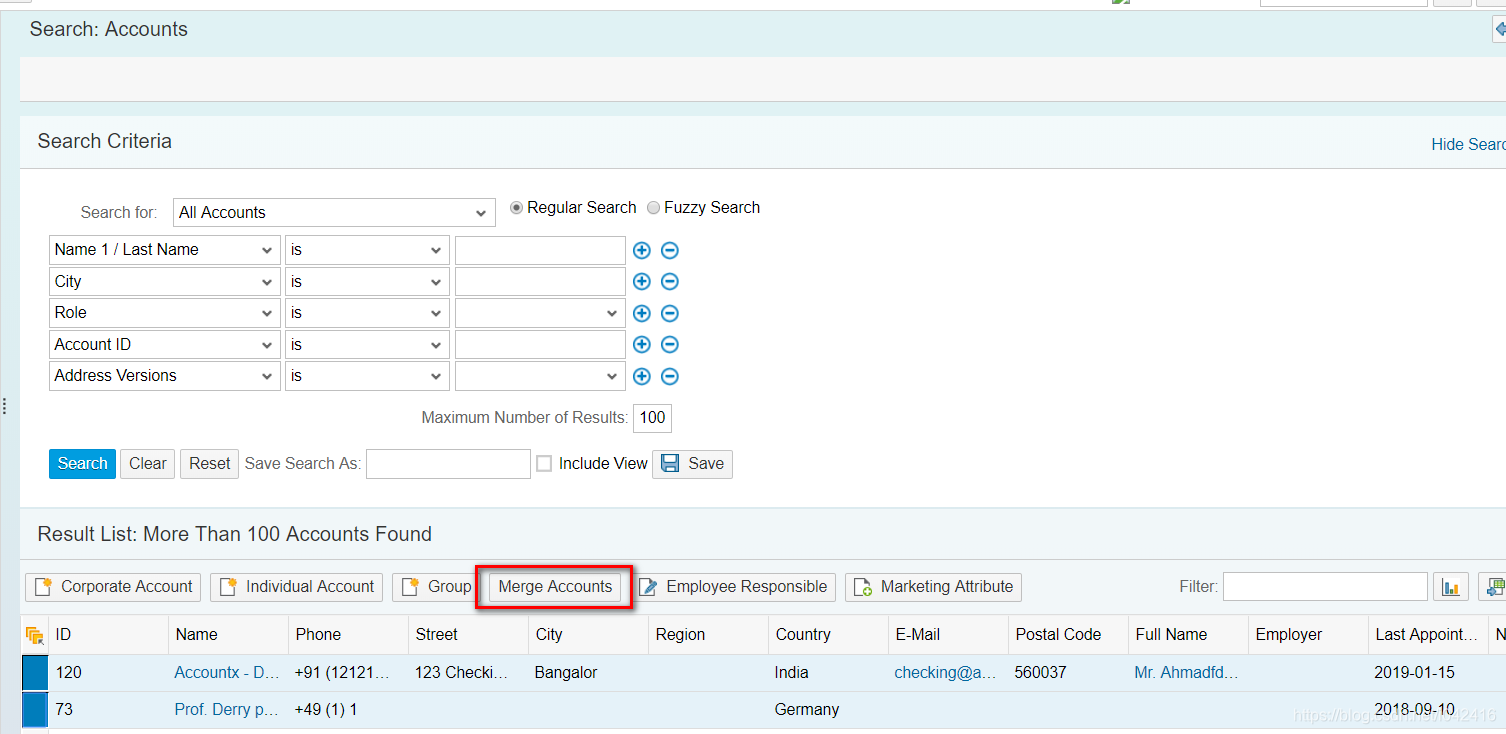This screenshot has width=1506, height=734.
Task: Sort by the Employer column header
Action: 1308,635
